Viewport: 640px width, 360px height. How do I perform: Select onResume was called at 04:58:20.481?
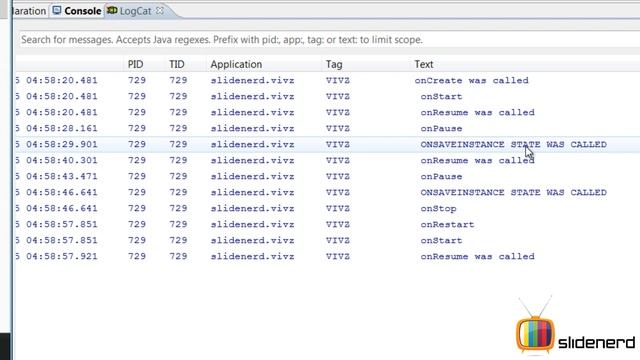[x=328, y=112]
